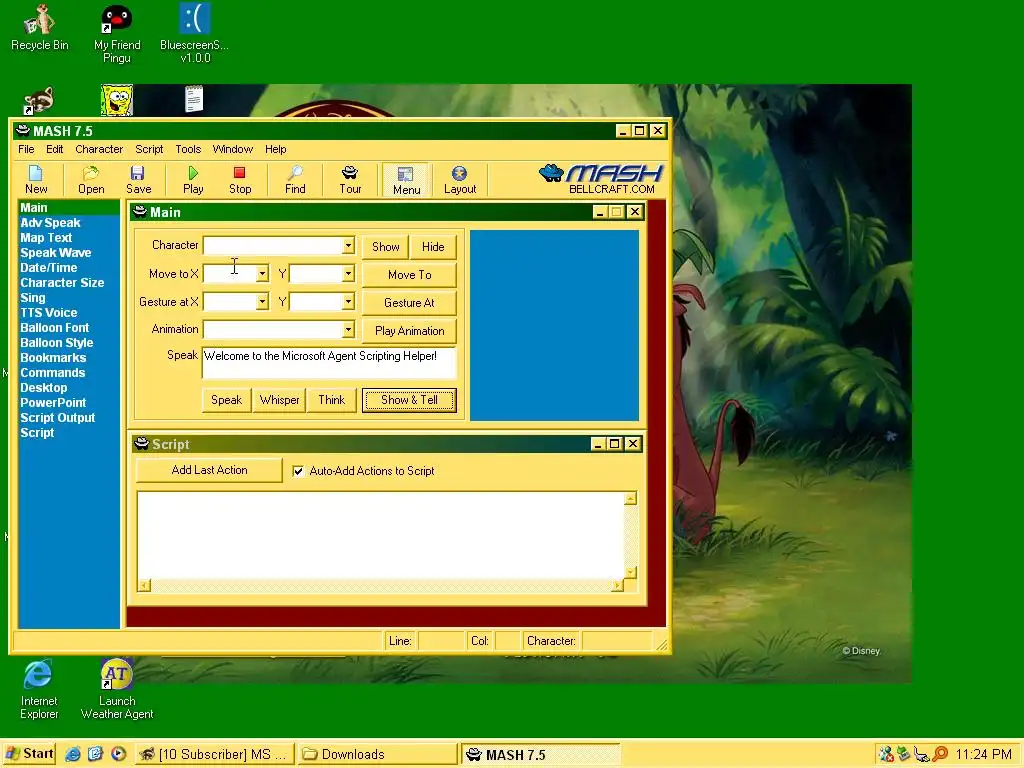This screenshot has width=1024, height=768.
Task: Click the Media Player quick launch icon
Action: click(x=118, y=754)
